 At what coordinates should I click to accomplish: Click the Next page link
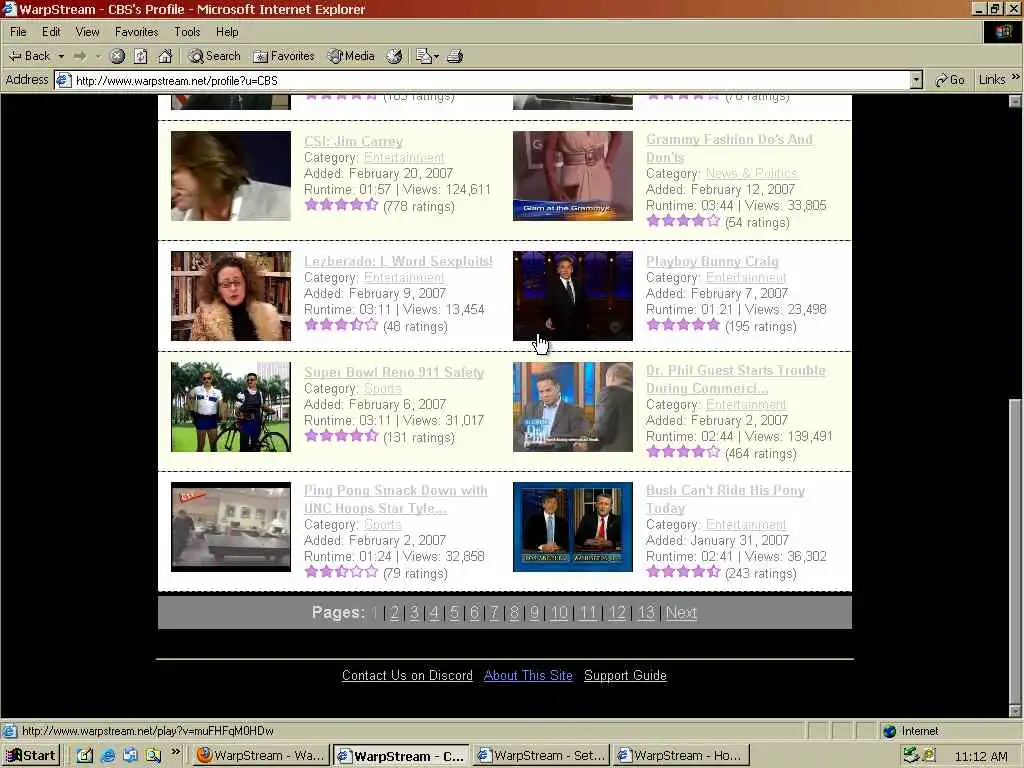click(x=681, y=613)
